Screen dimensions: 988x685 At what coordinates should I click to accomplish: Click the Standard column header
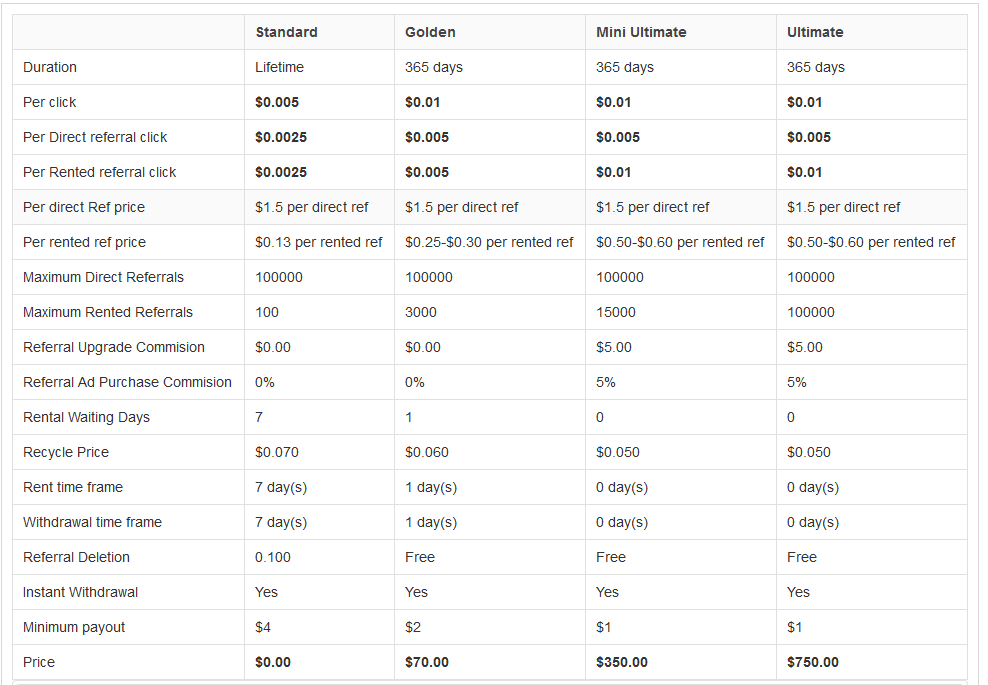tap(286, 32)
